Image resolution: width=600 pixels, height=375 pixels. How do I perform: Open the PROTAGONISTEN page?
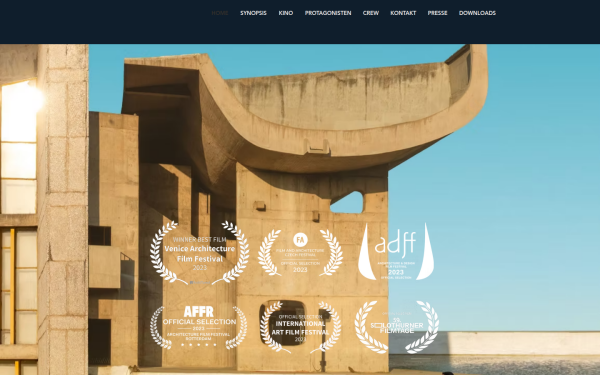tap(328, 13)
